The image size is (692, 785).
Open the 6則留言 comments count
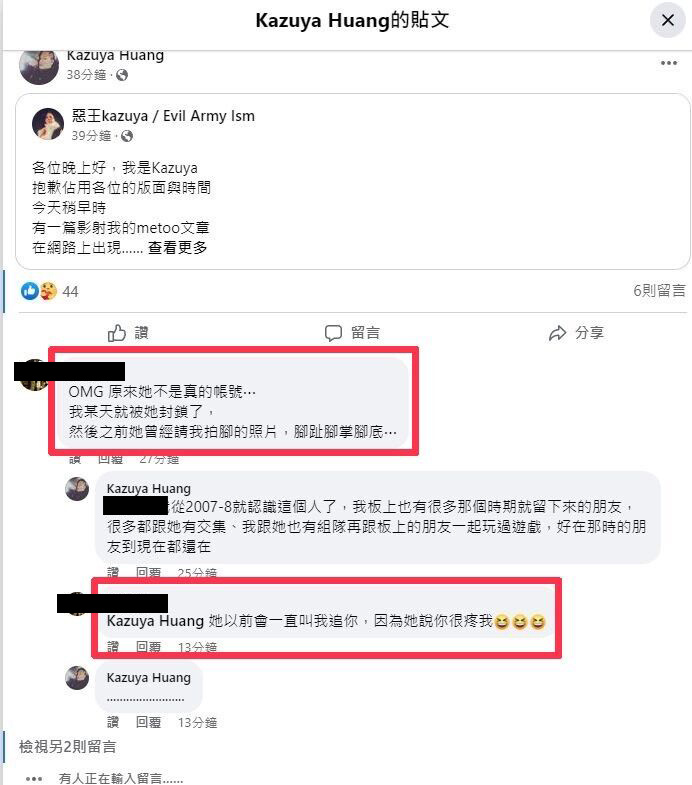pos(659,290)
